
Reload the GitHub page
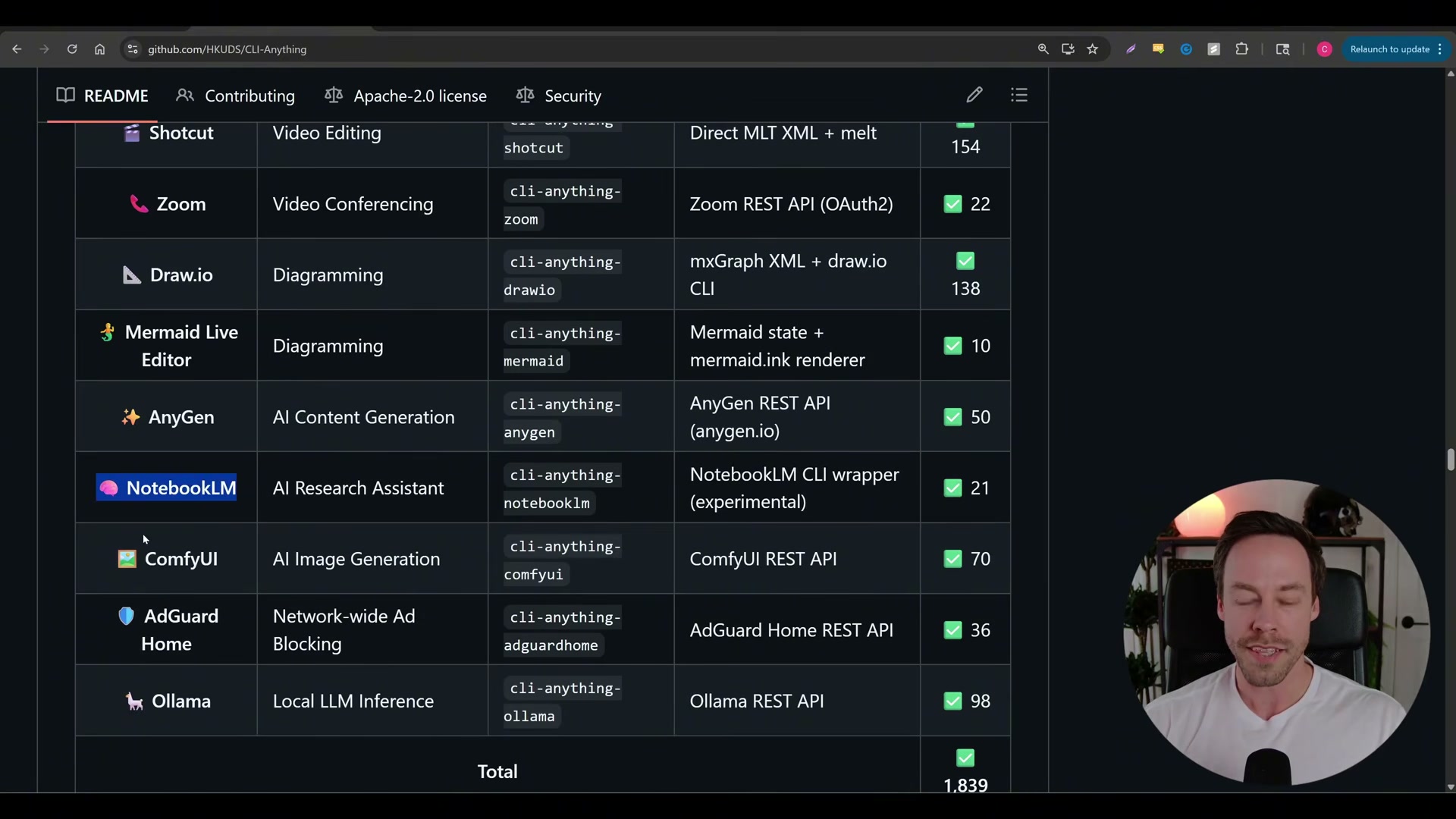click(x=72, y=49)
